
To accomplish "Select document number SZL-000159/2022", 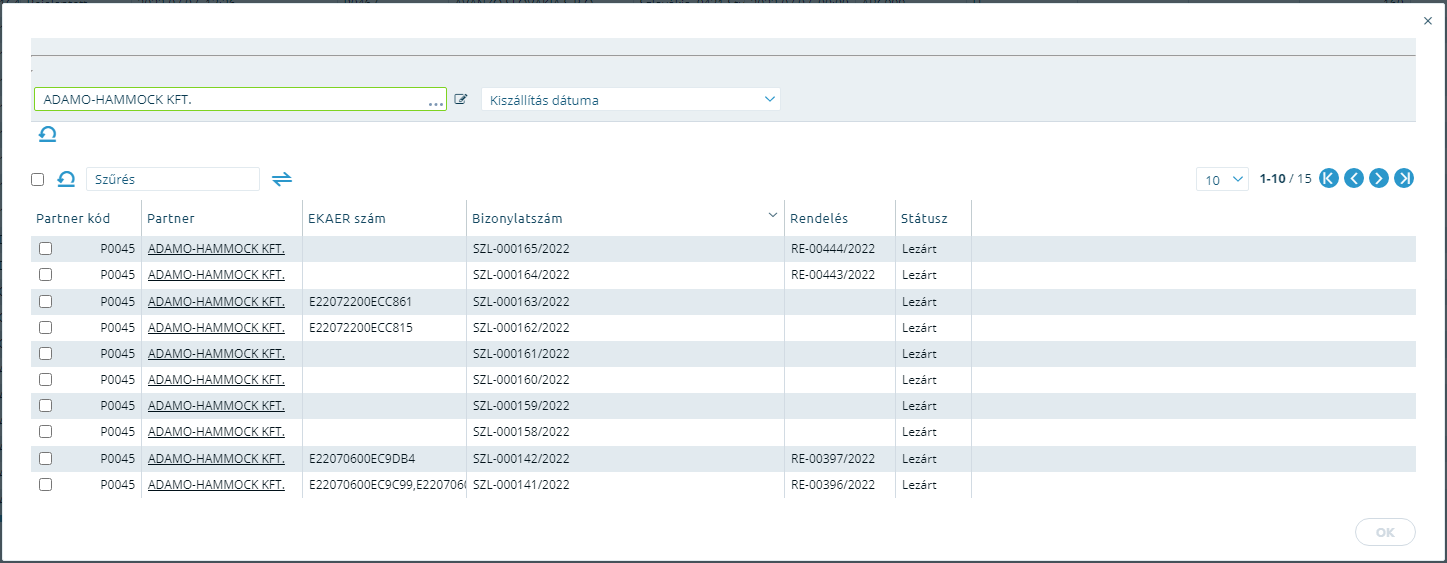I will (521, 405).
